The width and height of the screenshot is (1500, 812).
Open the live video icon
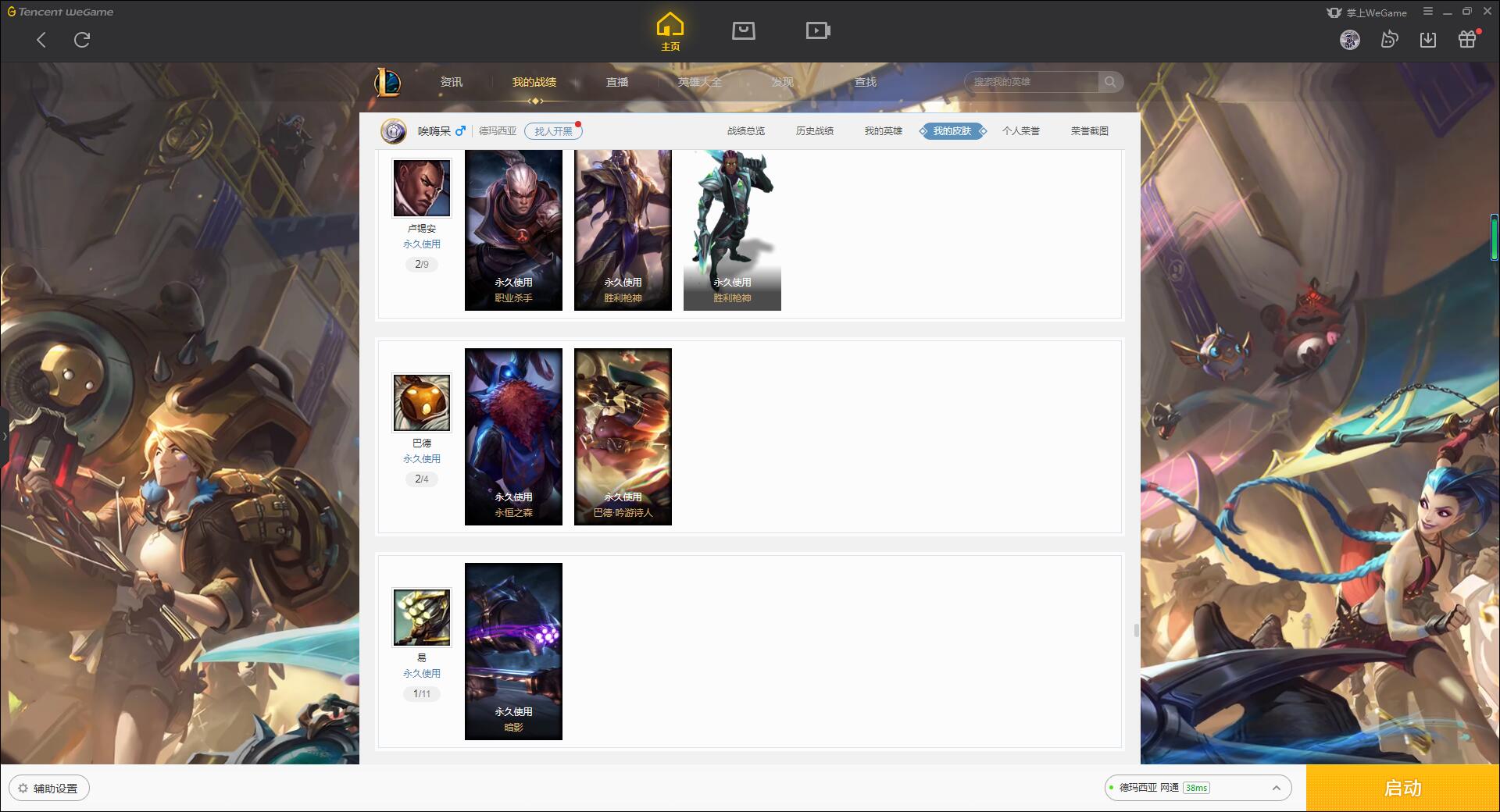coord(818,30)
